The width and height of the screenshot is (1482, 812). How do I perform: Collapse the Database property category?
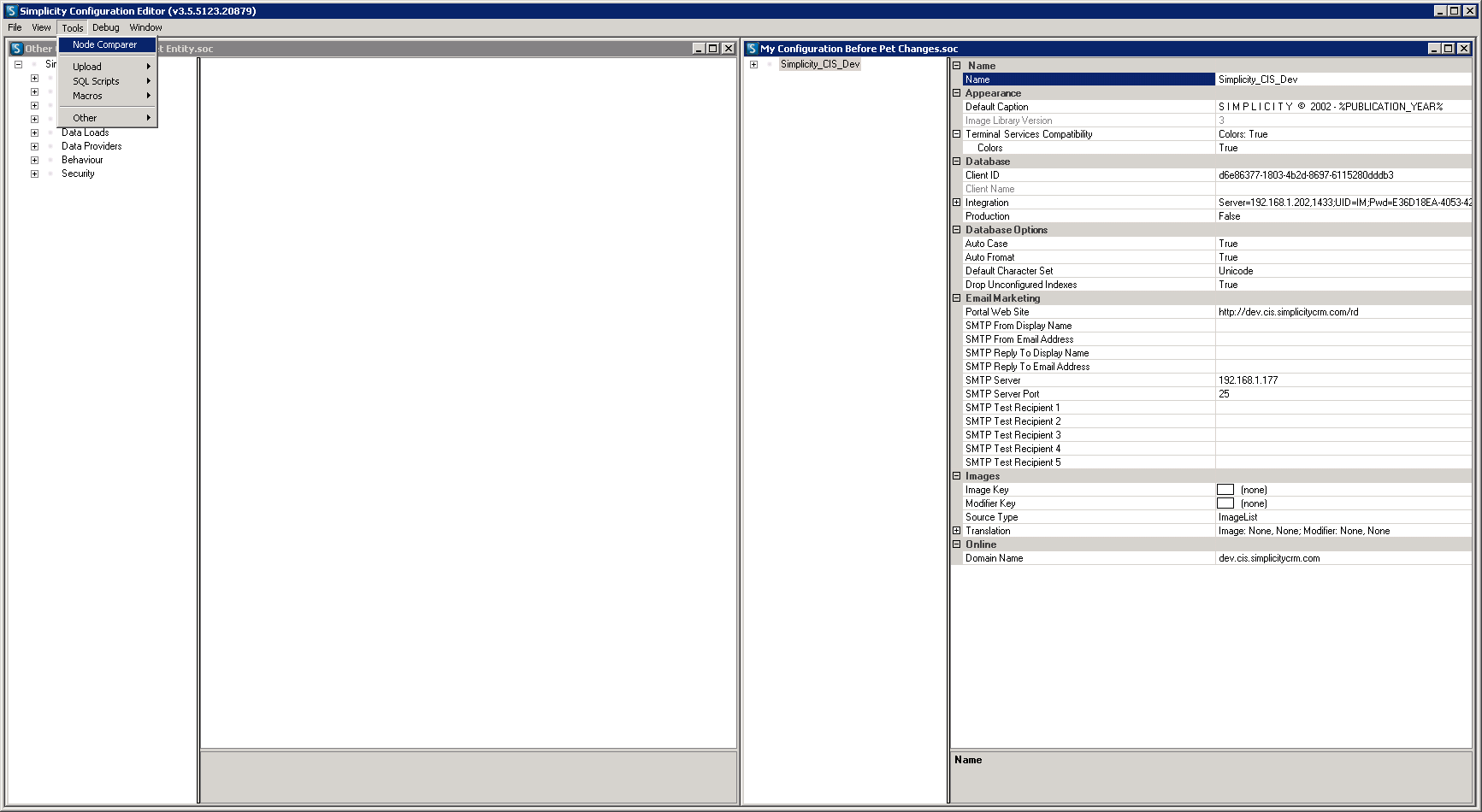[956, 162]
